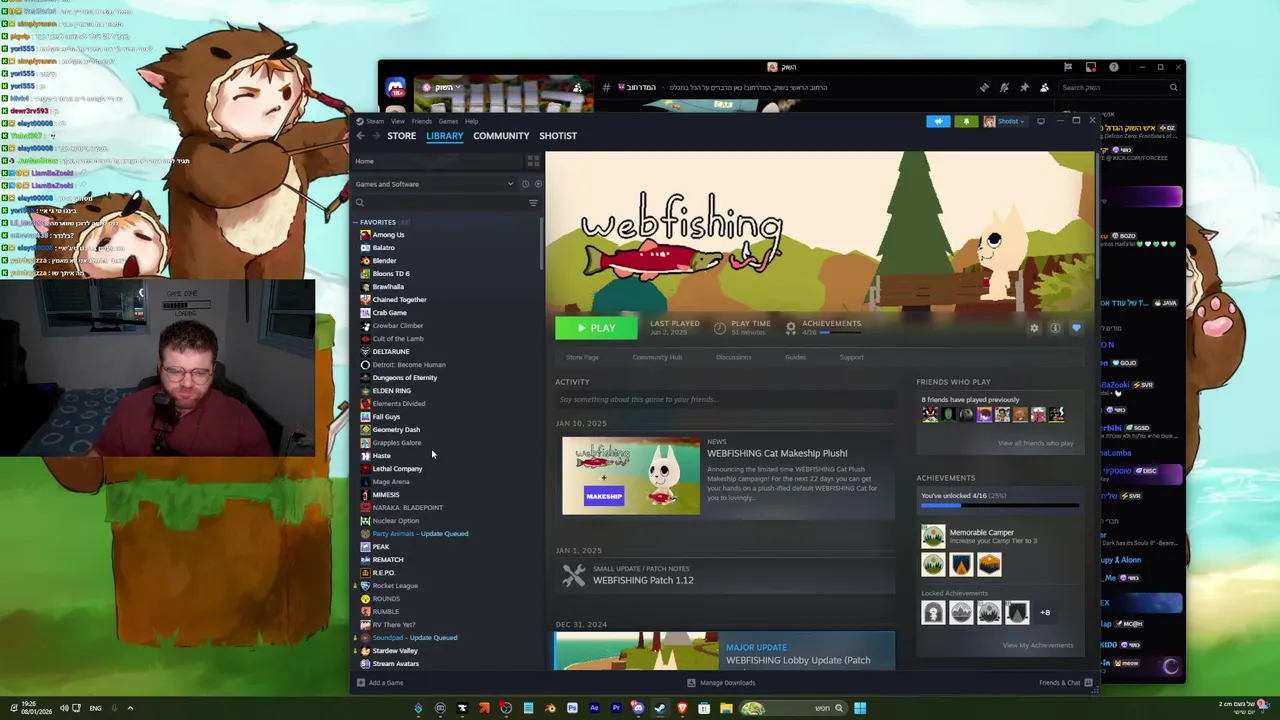Open the Webfishing Discussions link

[x=733, y=357]
